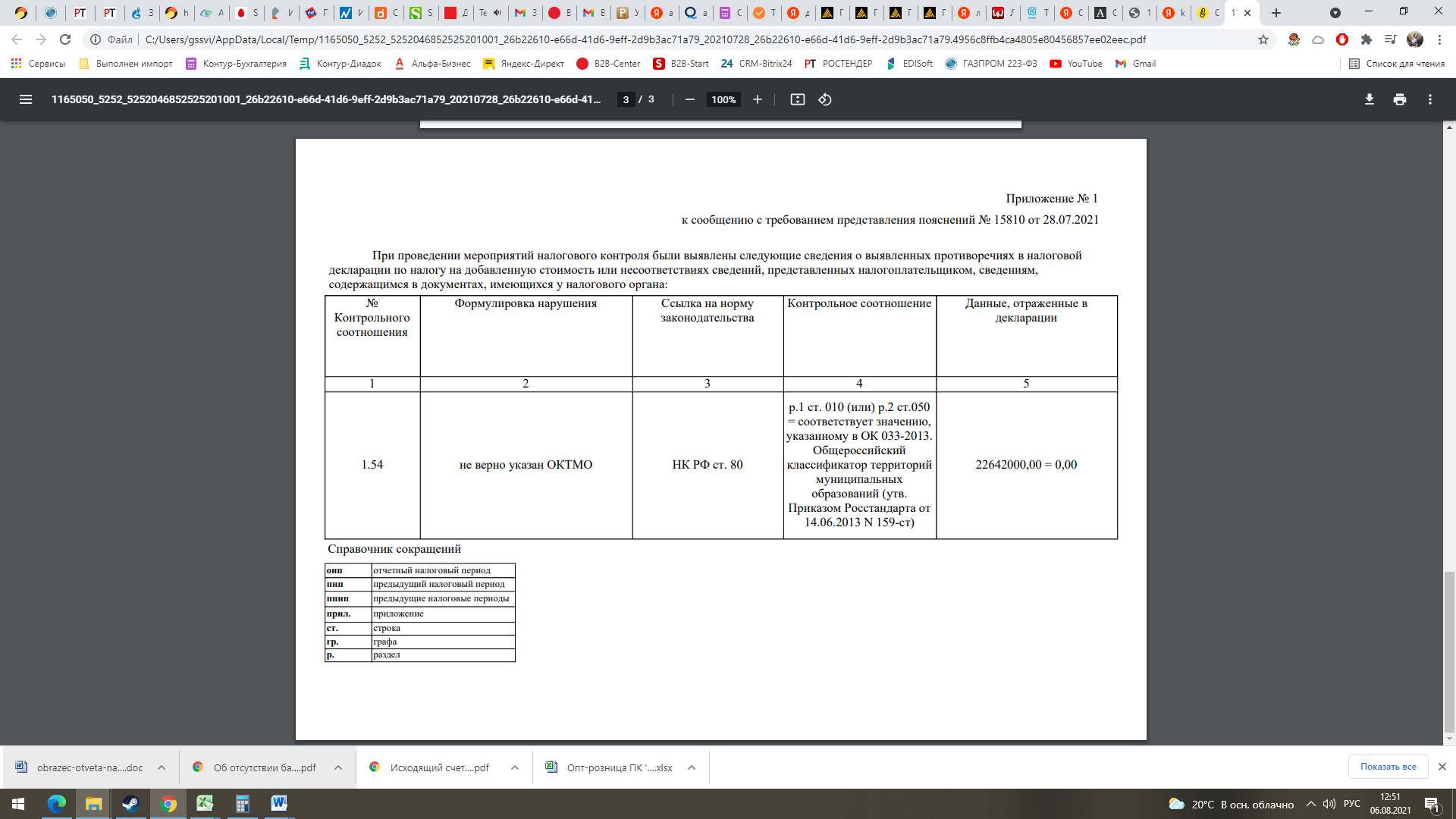This screenshot has height=819, width=1456.
Task: Open Альфа-Бизнес bookmark
Action: coord(432,64)
